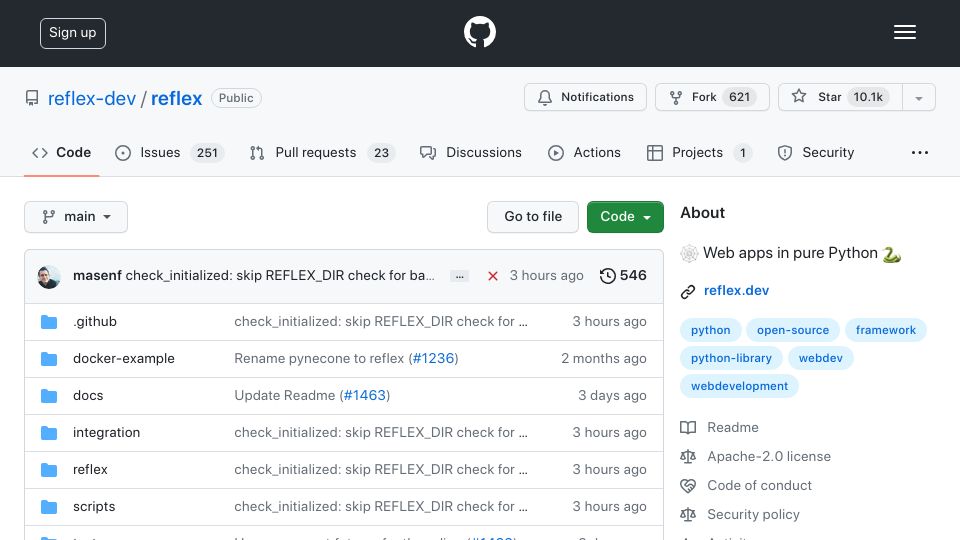Open the reflex repository name link
Viewport: 960px width, 540px height.
click(x=176, y=99)
